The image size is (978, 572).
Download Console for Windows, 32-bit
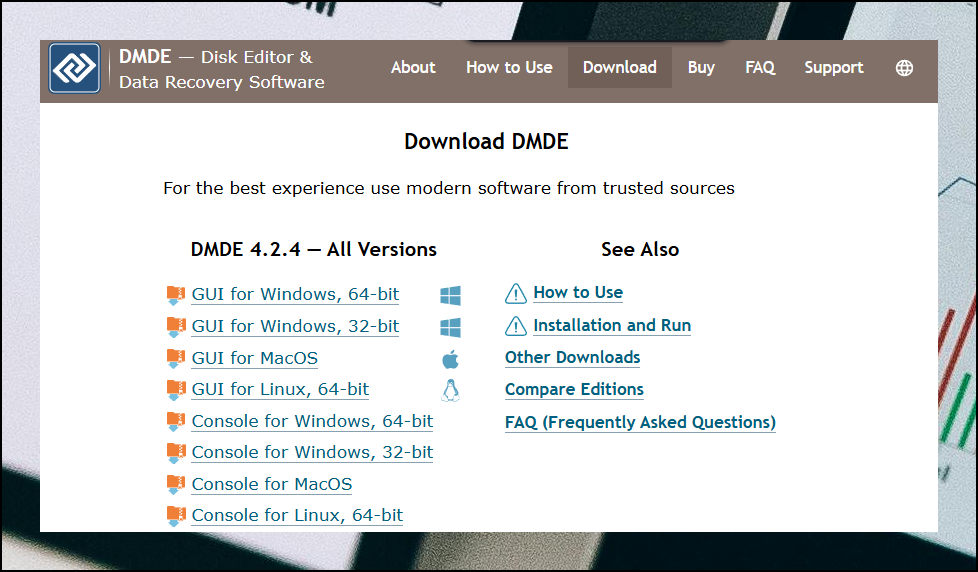(x=312, y=452)
